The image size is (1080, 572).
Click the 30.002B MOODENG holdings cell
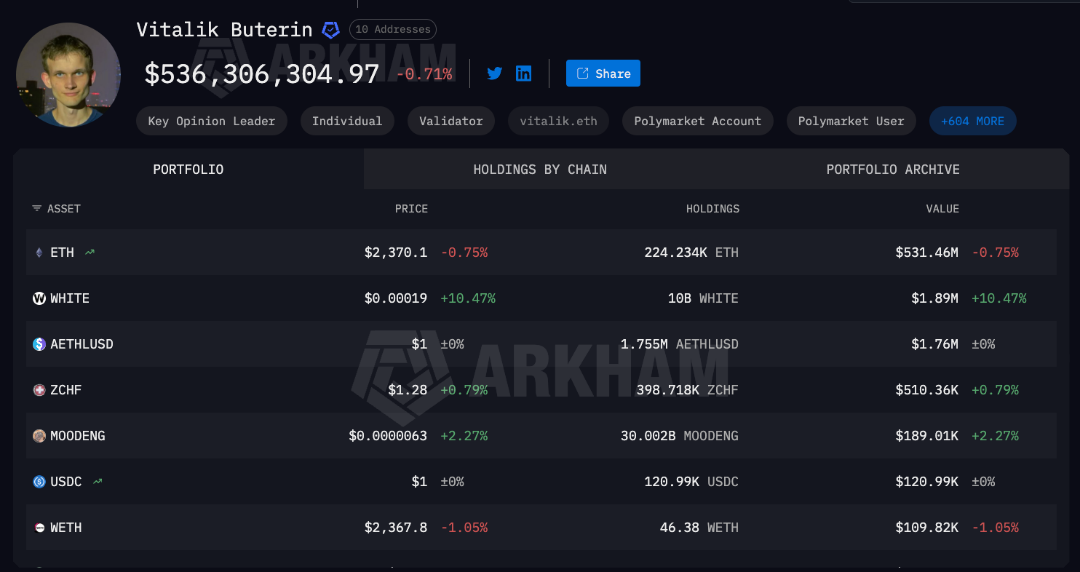679,436
